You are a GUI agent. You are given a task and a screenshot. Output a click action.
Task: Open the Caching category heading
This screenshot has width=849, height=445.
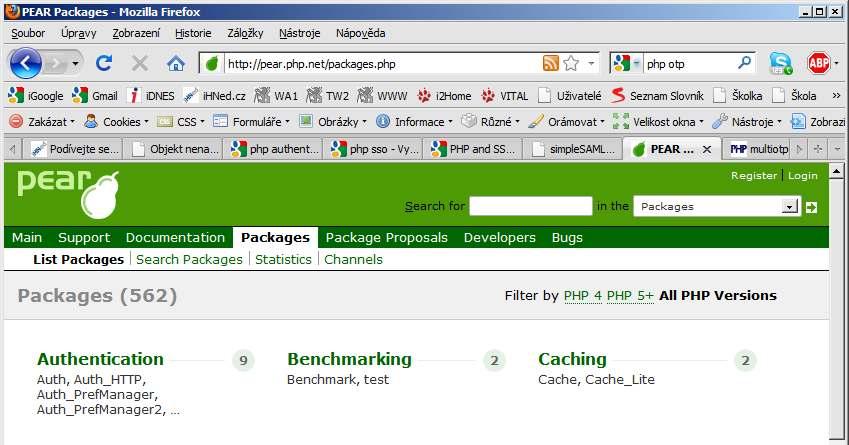click(572, 359)
